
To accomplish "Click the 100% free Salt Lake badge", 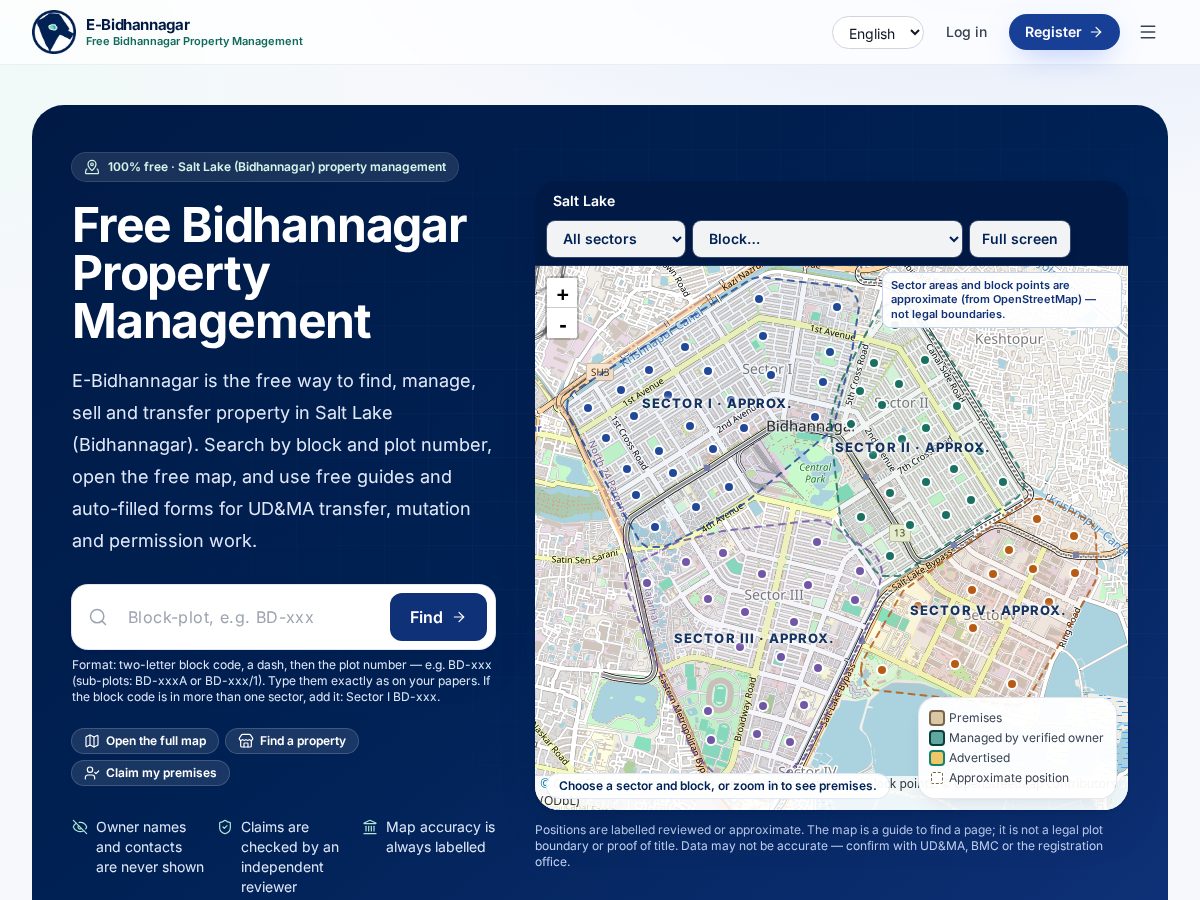I will [265, 167].
